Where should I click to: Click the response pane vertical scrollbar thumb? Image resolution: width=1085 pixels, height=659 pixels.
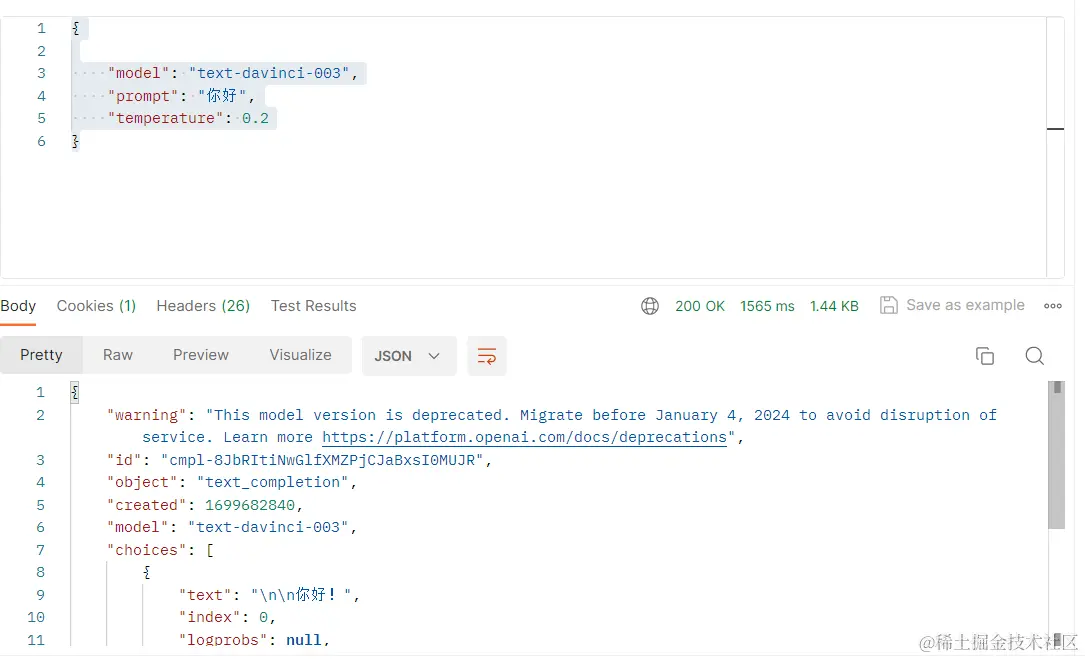1057,457
